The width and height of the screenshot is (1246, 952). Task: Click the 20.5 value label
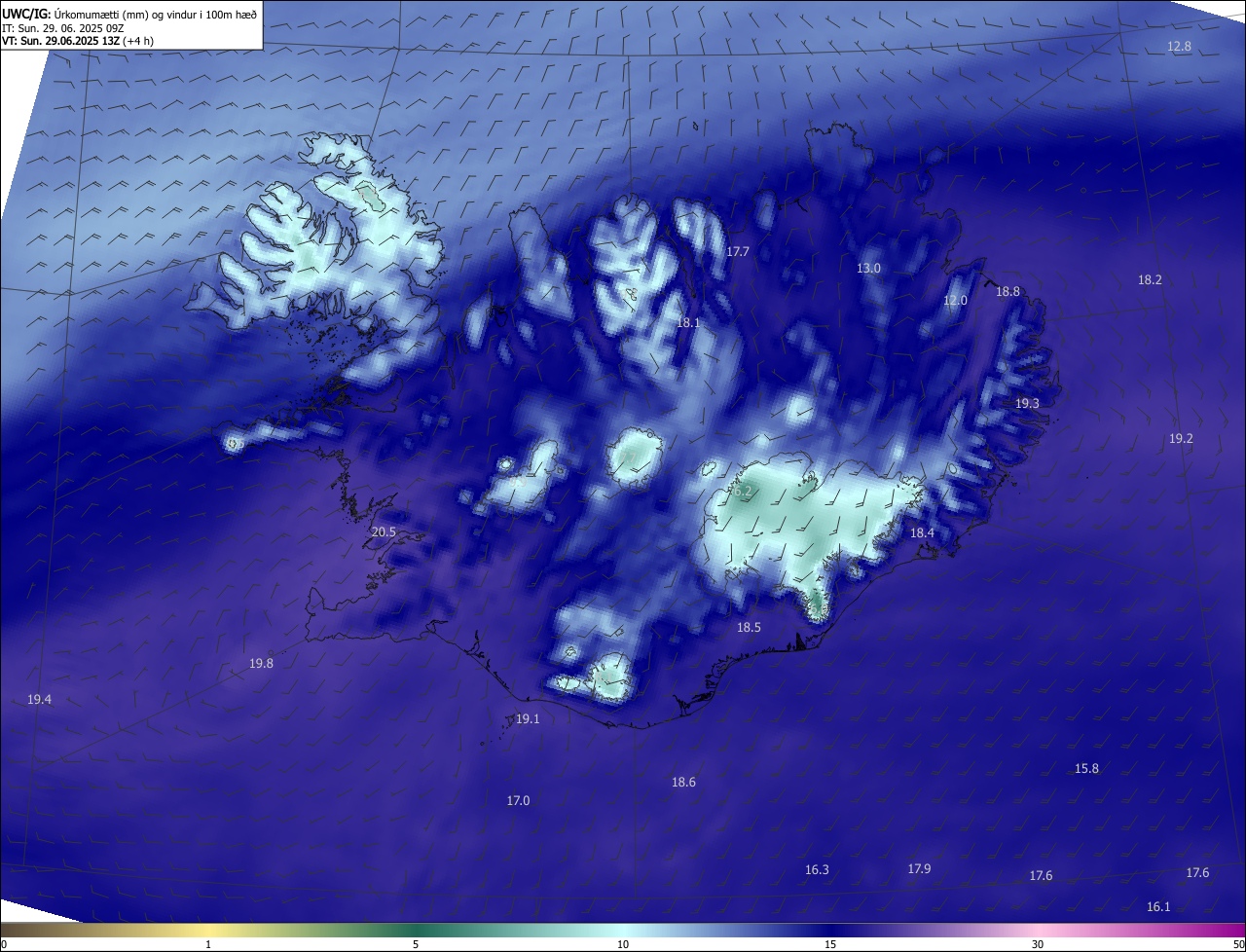(x=384, y=532)
